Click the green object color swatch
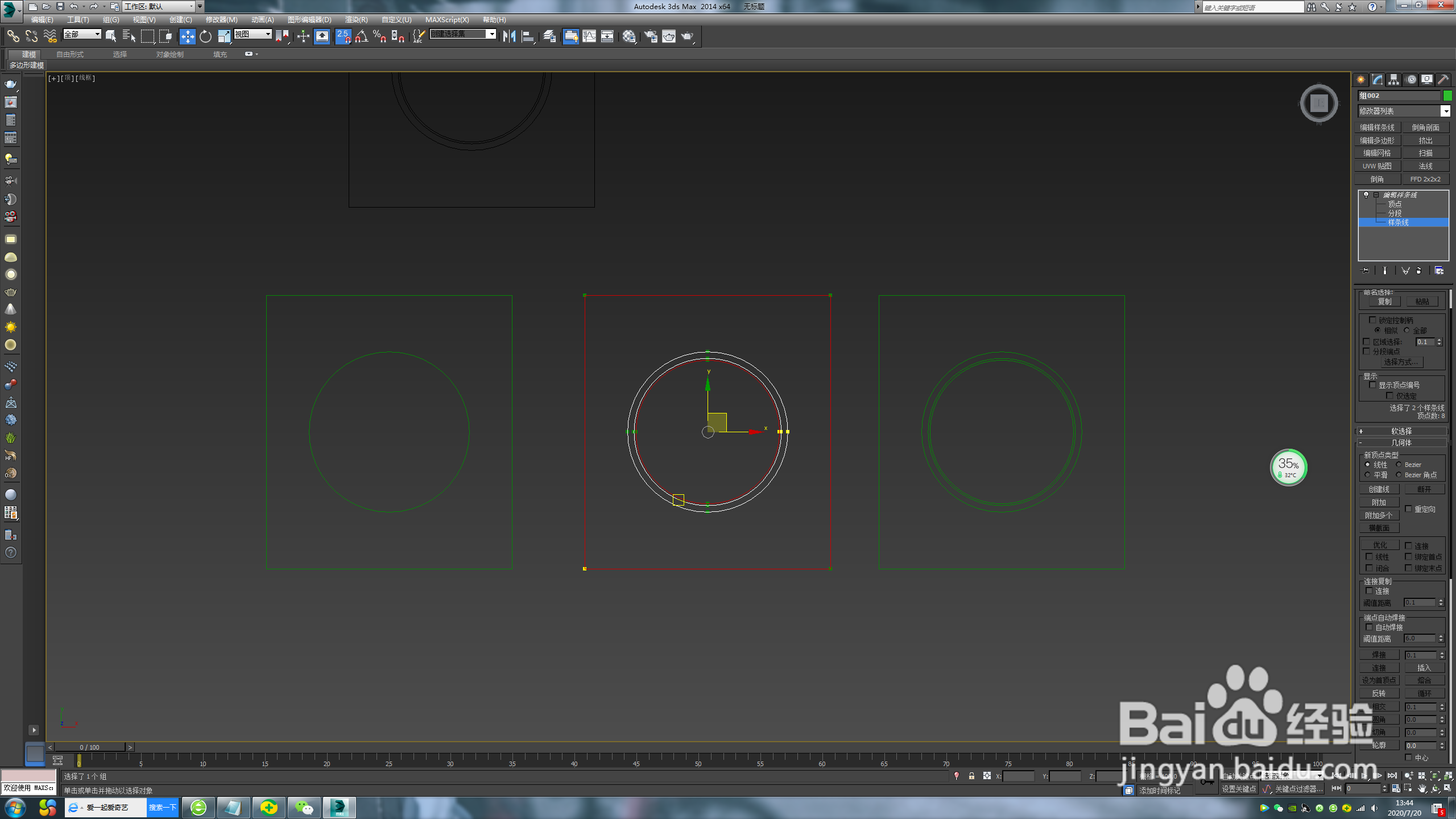1456x819 pixels. pyautogui.click(x=1447, y=96)
